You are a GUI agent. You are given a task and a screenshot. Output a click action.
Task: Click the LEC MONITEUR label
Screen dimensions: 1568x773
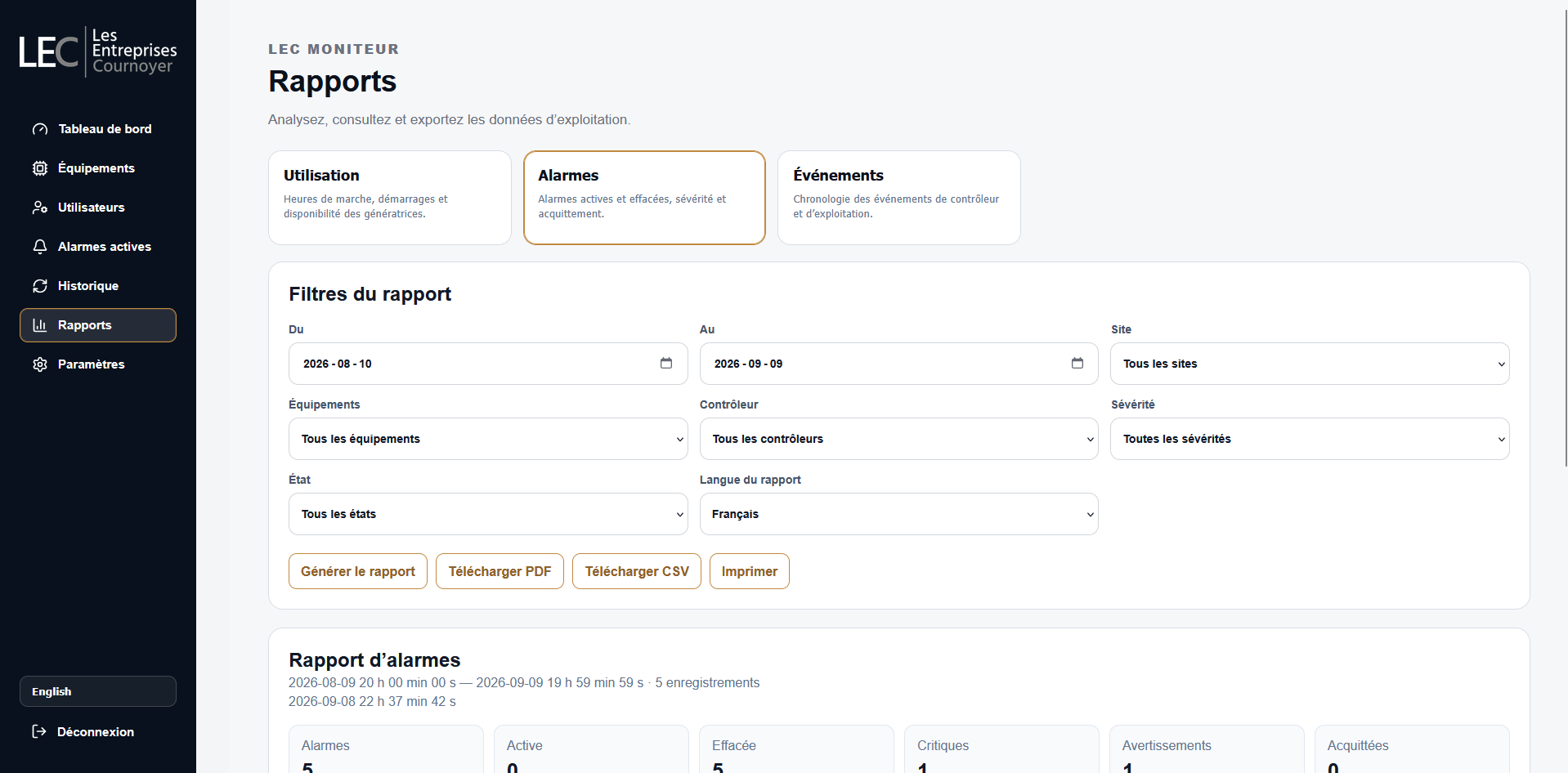click(x=334, y=49)
